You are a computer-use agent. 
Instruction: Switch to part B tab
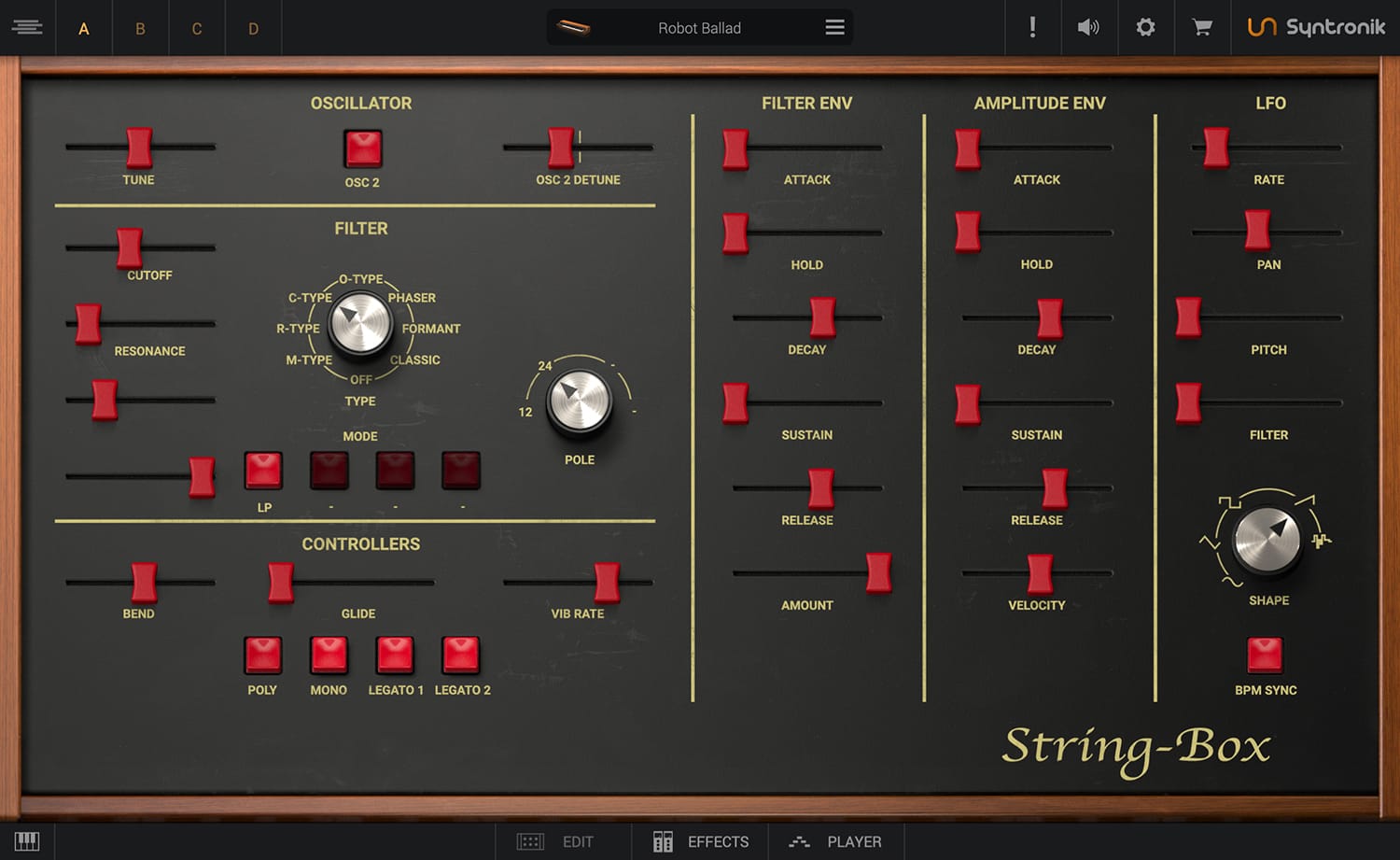tap(140, 28)
